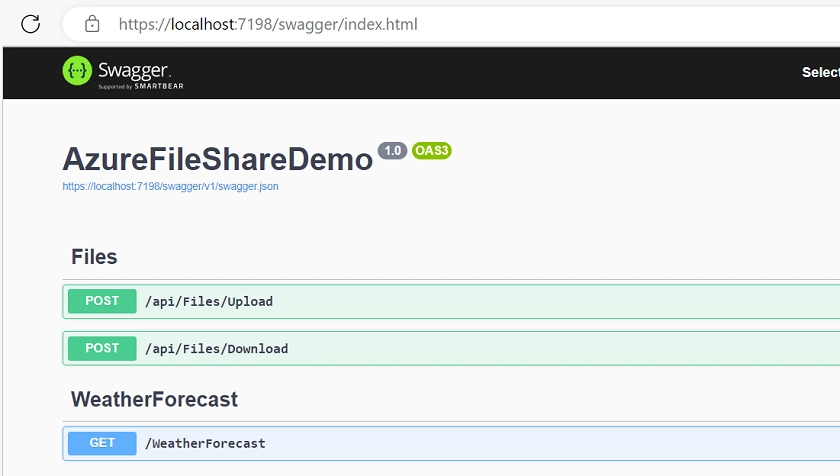The image size is (840, 476).
Task: Expand the POST /api/Files/Upload endpoint
Action: 451,301
